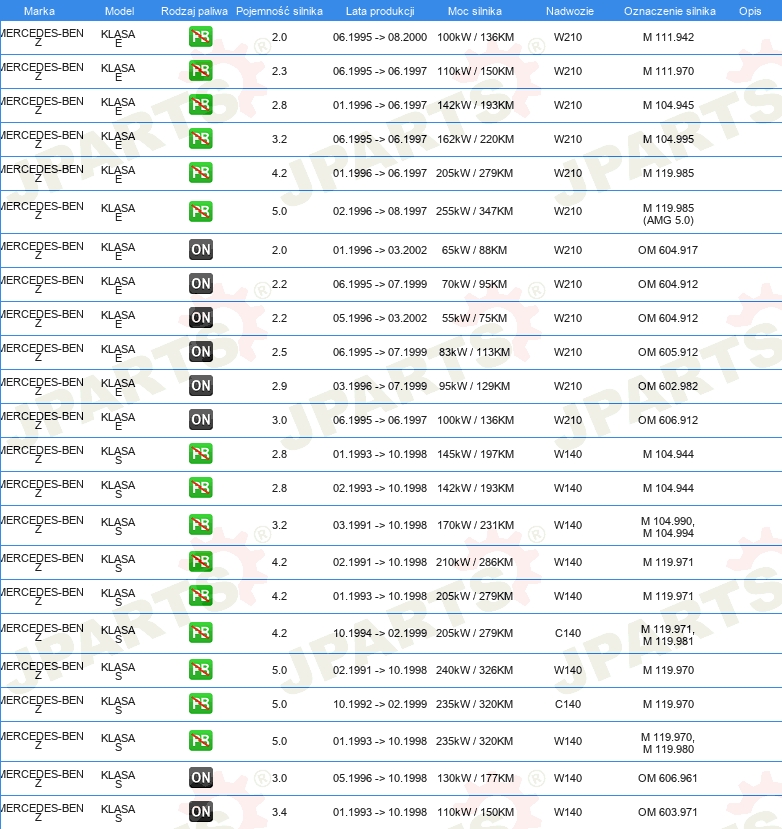
Task: Click the Moc silnika column header
Action: [475, 11]
